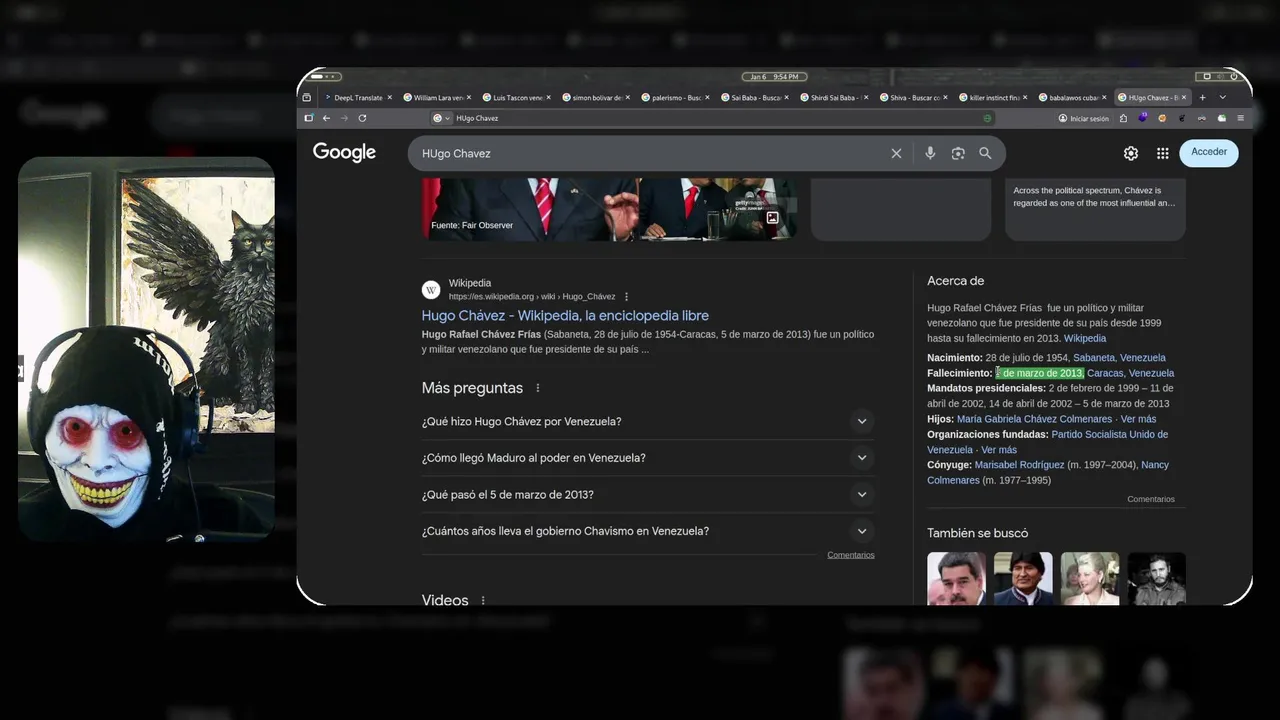Screen dimensions: 1280x720
Task: Close the DeepL Translate tab
Action: (390, 98)
